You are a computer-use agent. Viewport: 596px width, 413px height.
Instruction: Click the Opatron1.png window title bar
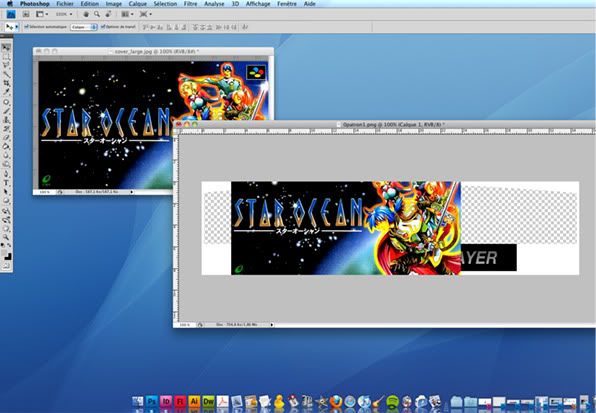pyautogui.click(x=384, y=124)
